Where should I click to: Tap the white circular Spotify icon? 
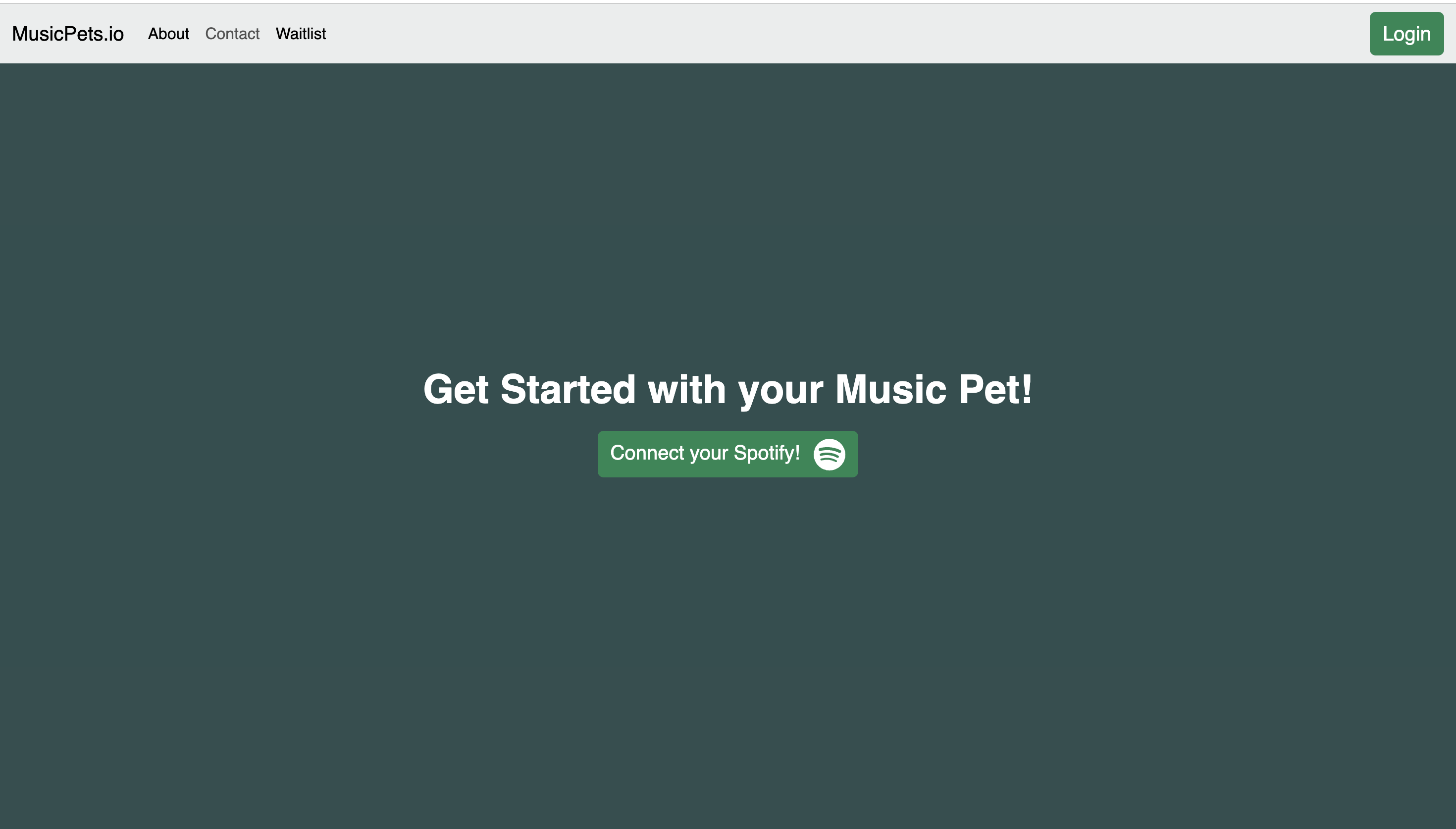click(830, 454)
